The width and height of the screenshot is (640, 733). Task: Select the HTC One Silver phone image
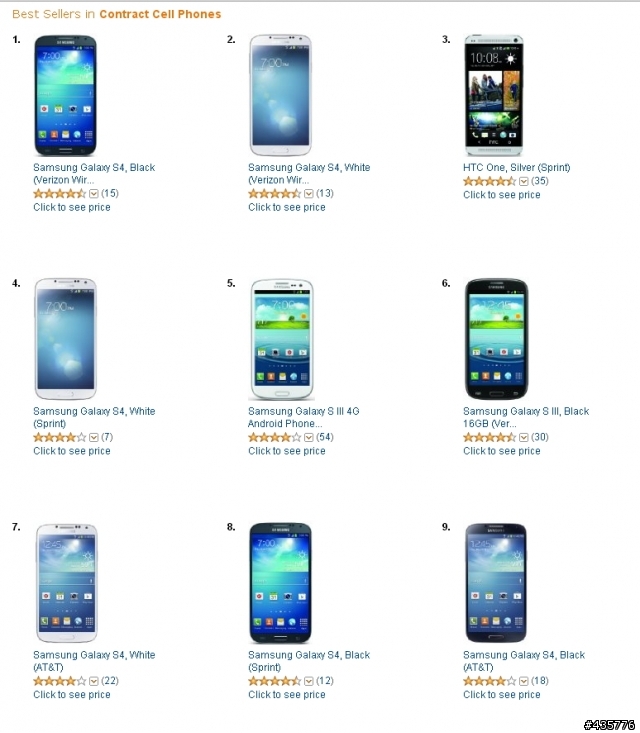pyautogui.click(x=494, y=95)
